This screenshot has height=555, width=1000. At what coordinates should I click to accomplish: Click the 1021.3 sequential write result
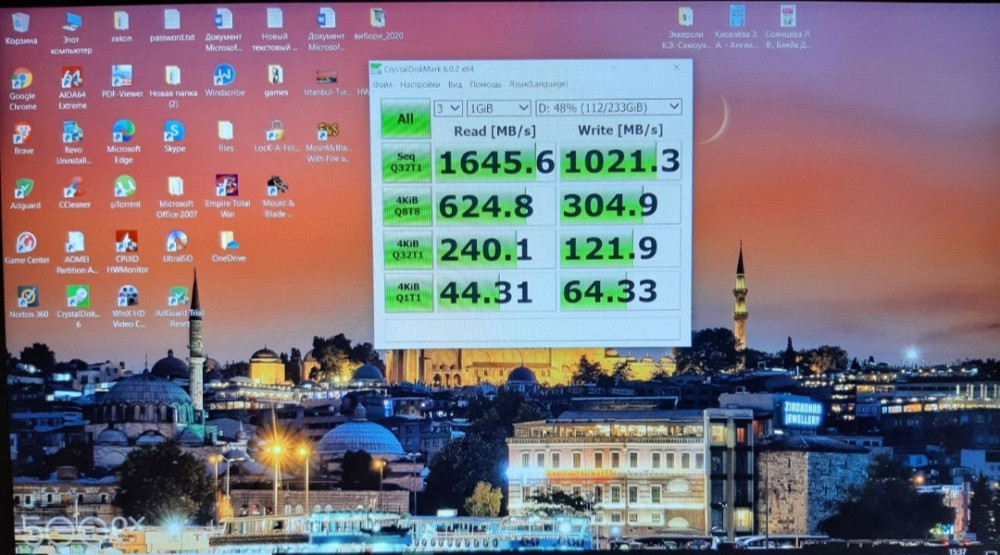pos(621,161)
